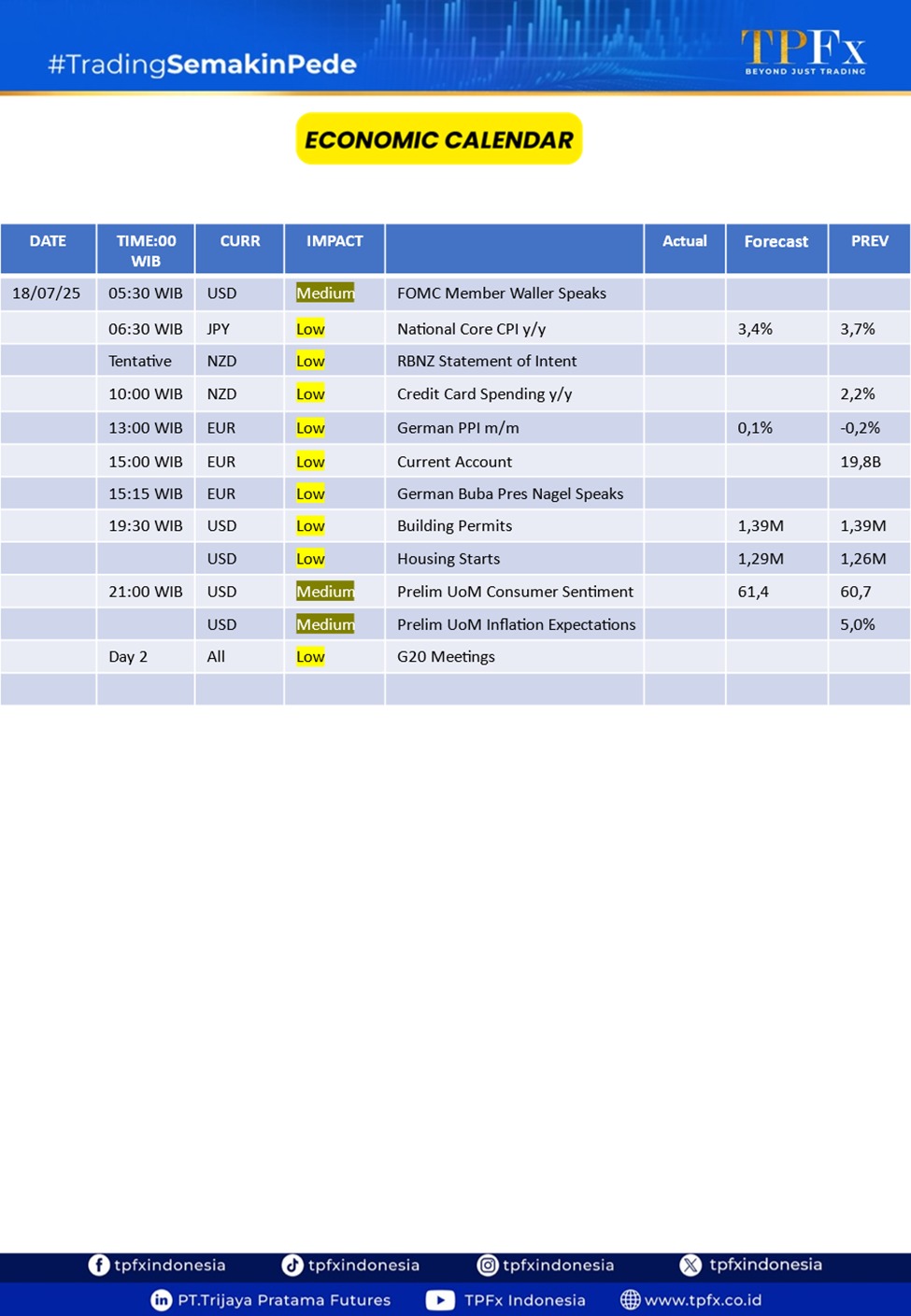This screenshot has height=1316, width=911.
Task: Click the globe website icon
Action: pyautogui.click(x=631, y=1300)
